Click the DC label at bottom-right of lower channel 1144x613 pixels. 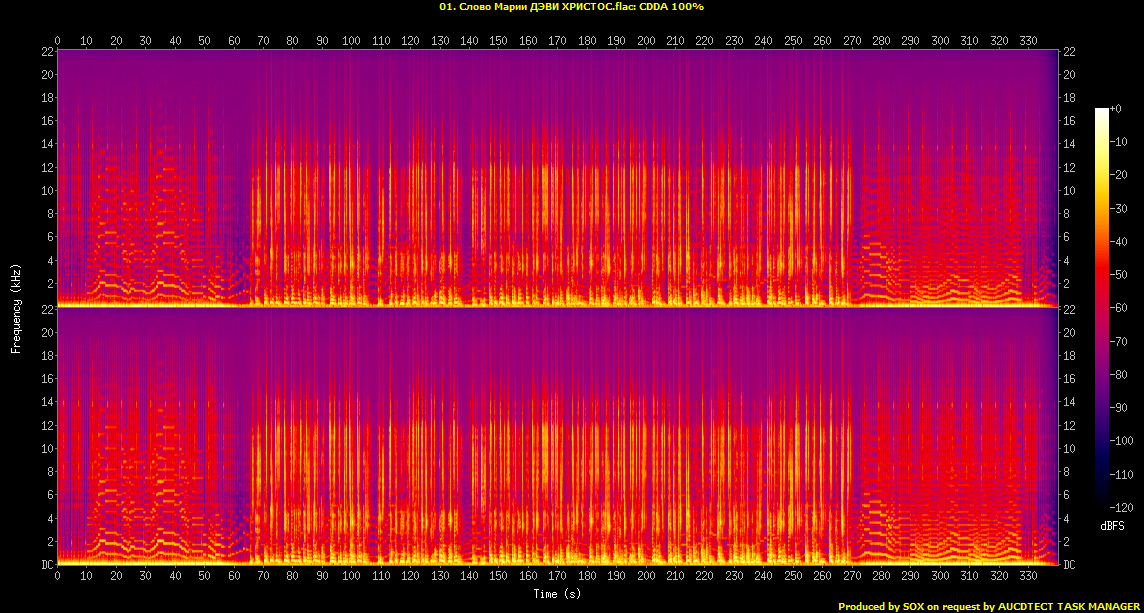click(x=1069, y=565)
